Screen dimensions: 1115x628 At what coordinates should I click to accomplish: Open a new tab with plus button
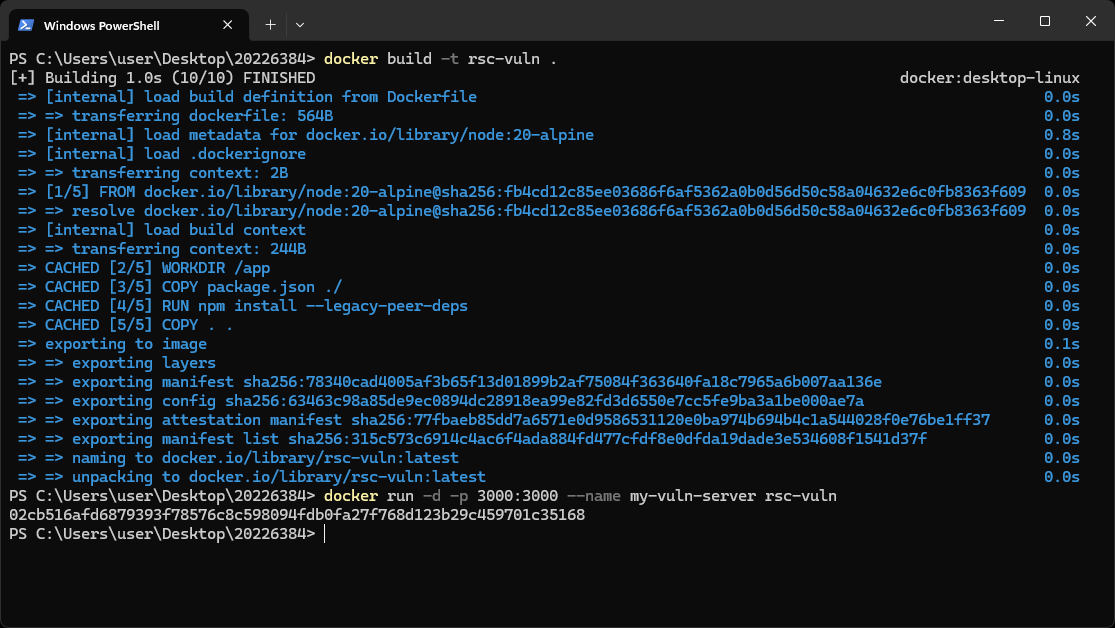[270, 25]
